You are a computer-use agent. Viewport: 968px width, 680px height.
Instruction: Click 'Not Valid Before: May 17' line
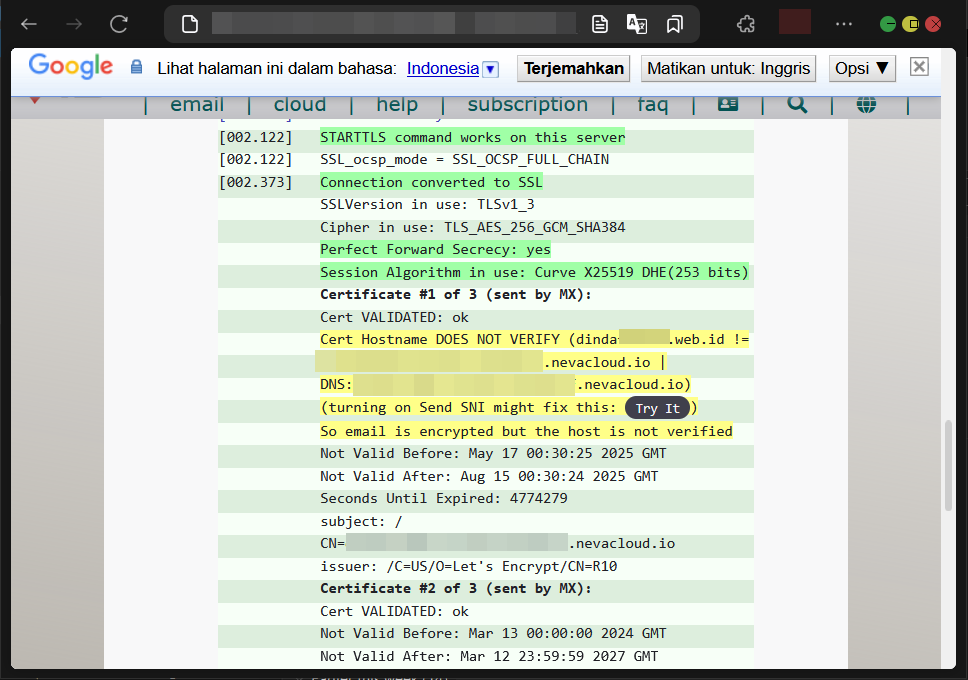493,453
